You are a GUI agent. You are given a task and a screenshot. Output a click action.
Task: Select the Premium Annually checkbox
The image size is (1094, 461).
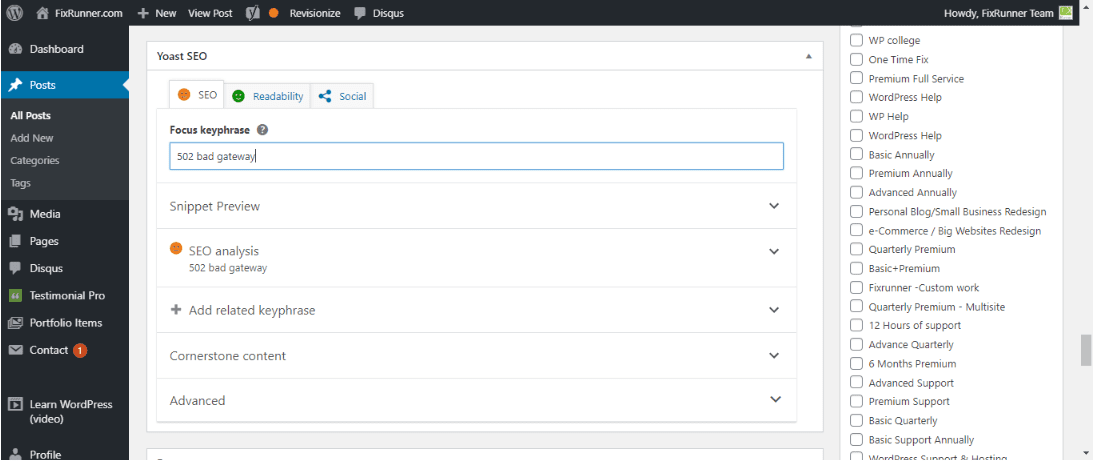click(856, 174)
